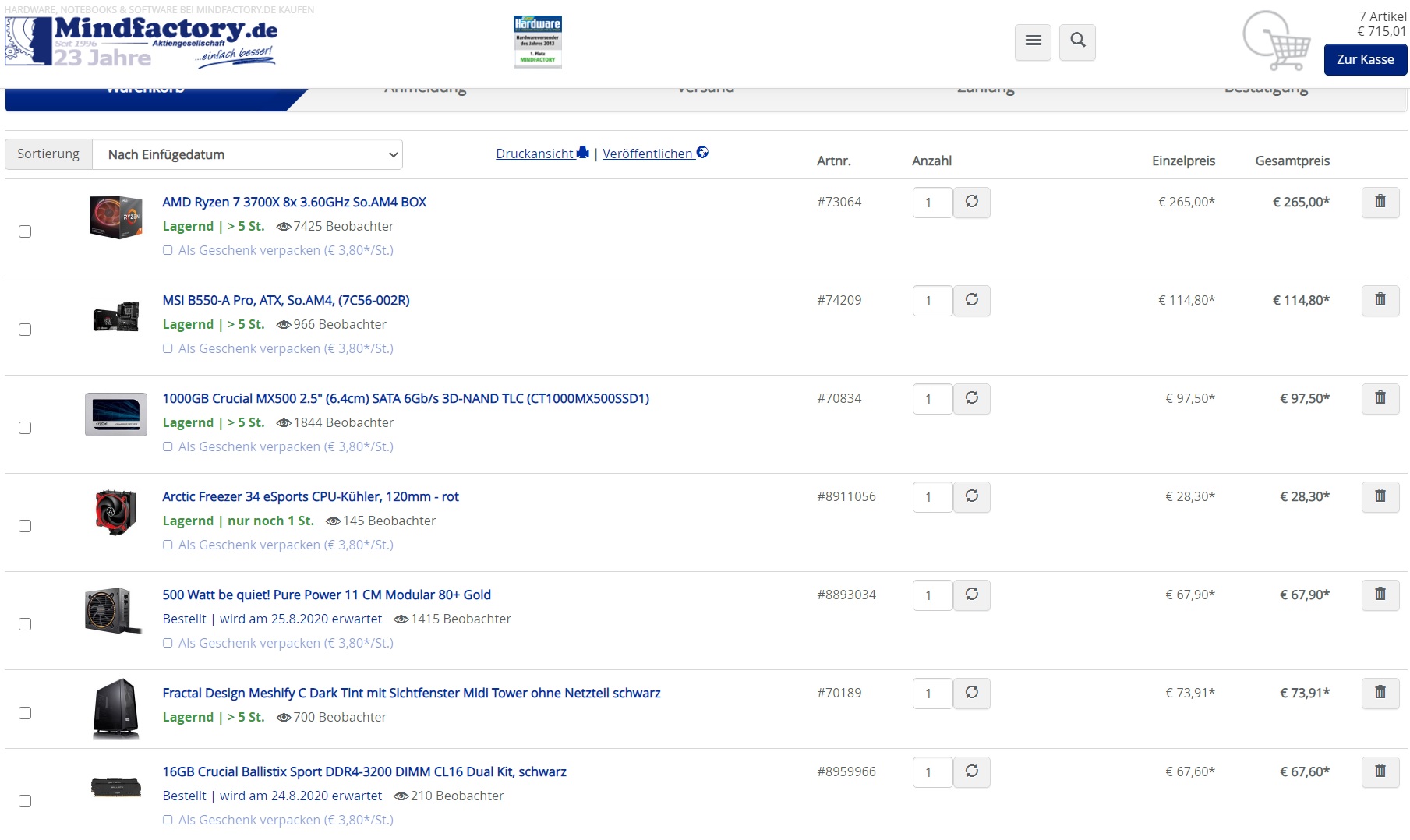This screenshot has height=840, width=1410.
Task: Check the Fractal Design Meshify C row
Action: click(25, 713)
